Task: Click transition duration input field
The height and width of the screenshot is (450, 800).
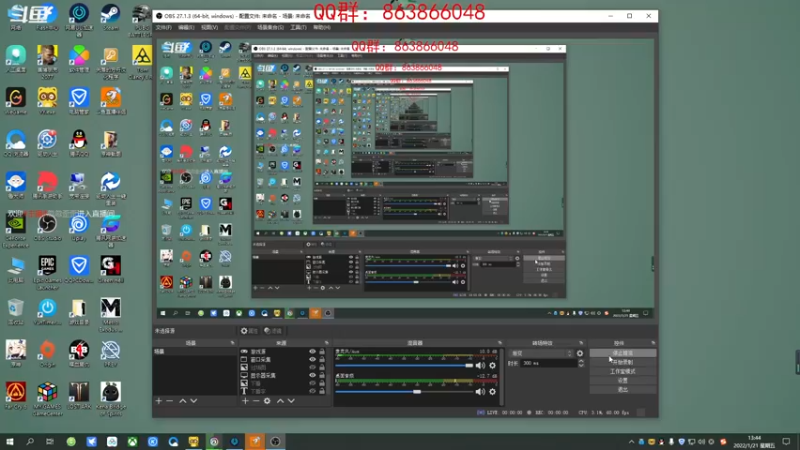Action: point(548,363)
